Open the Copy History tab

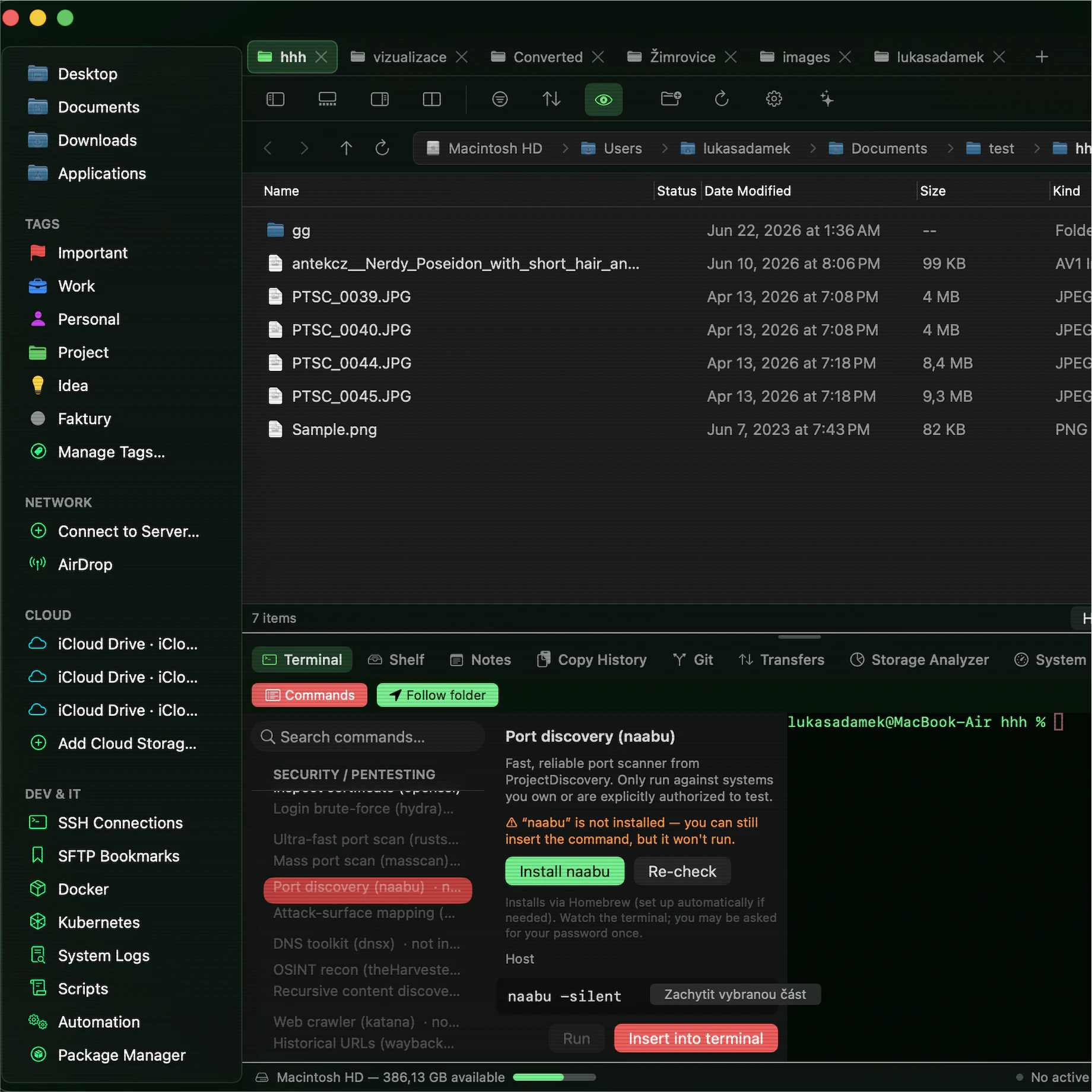tap(592, 660)
